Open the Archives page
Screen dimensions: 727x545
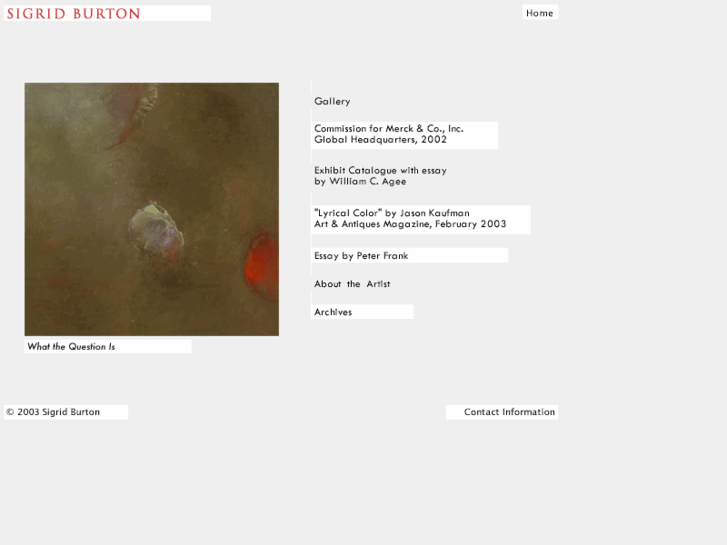click(333, 312)
